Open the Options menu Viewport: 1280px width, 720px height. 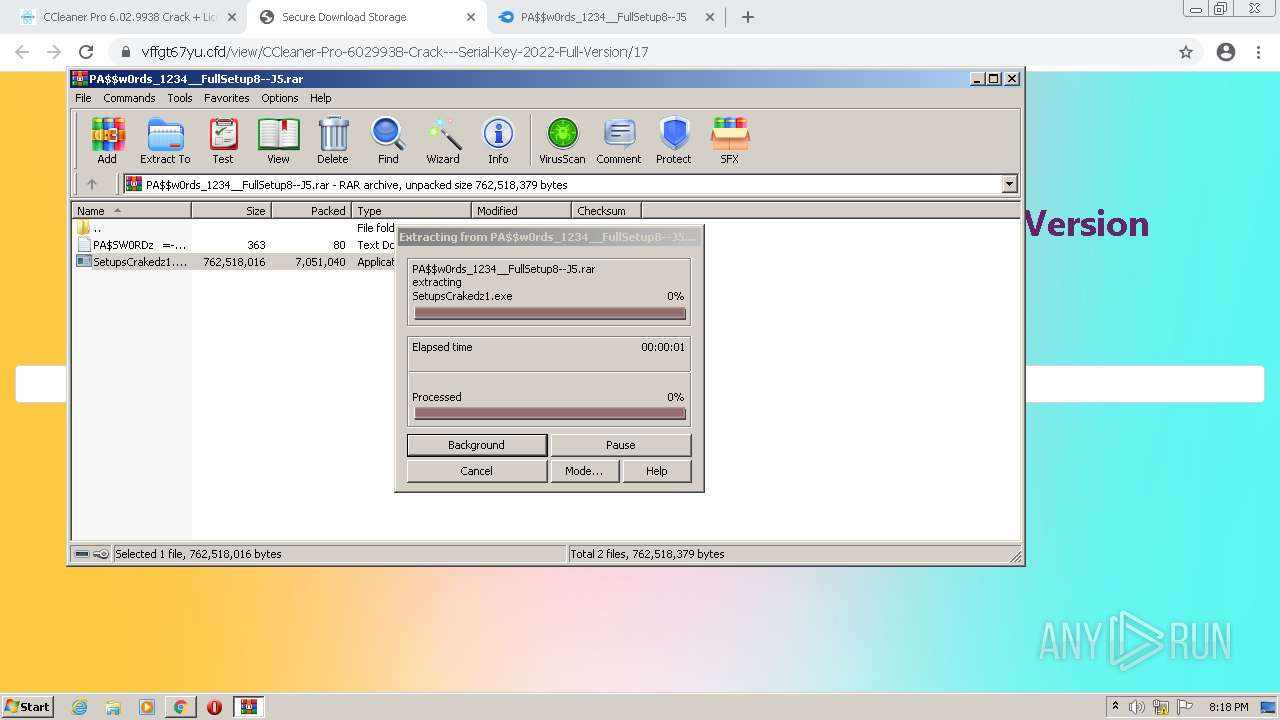pyautogui.click(x=280, y=98)
